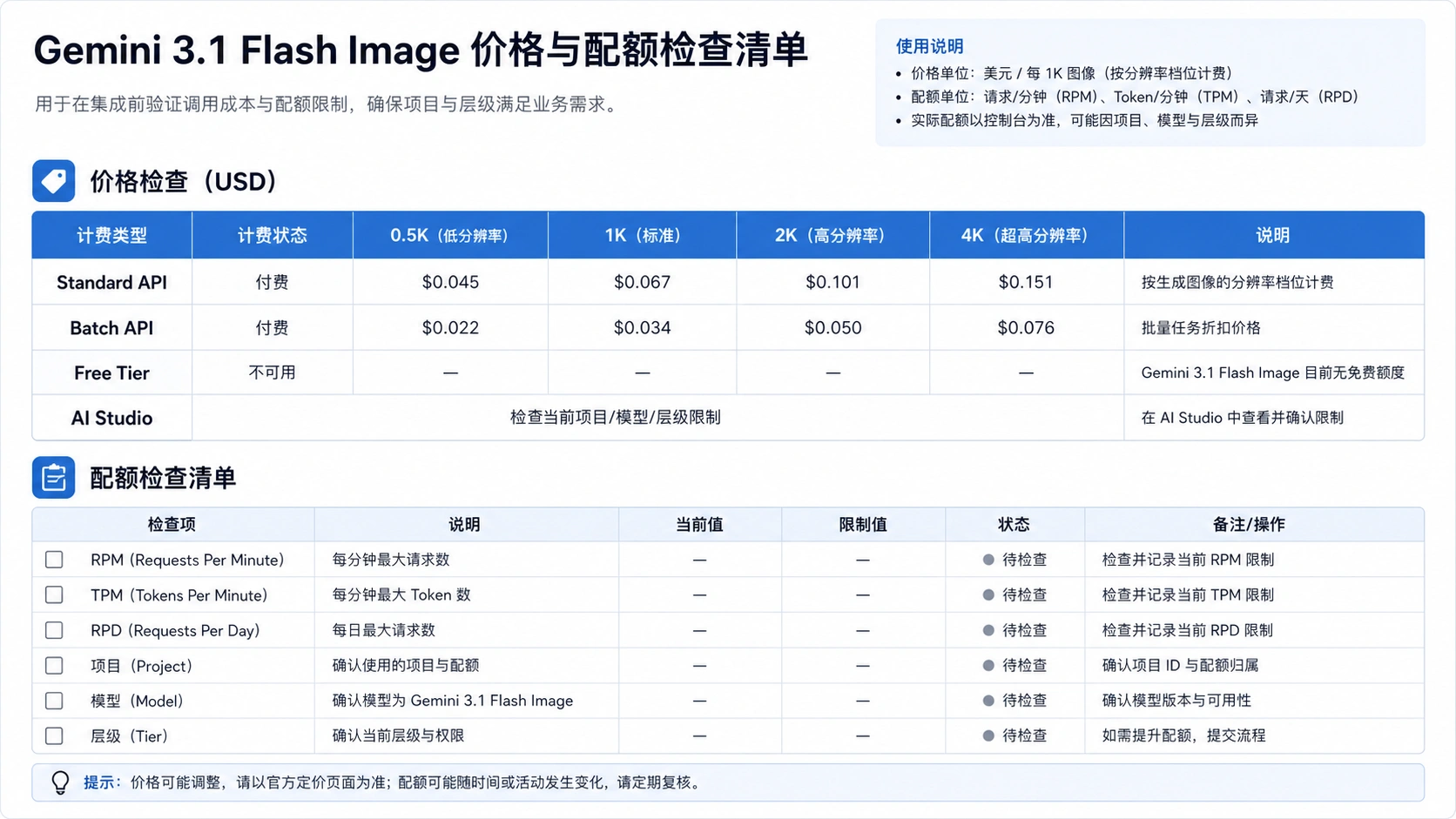Select the 2K (高分辨率) column header

[833, 235]
